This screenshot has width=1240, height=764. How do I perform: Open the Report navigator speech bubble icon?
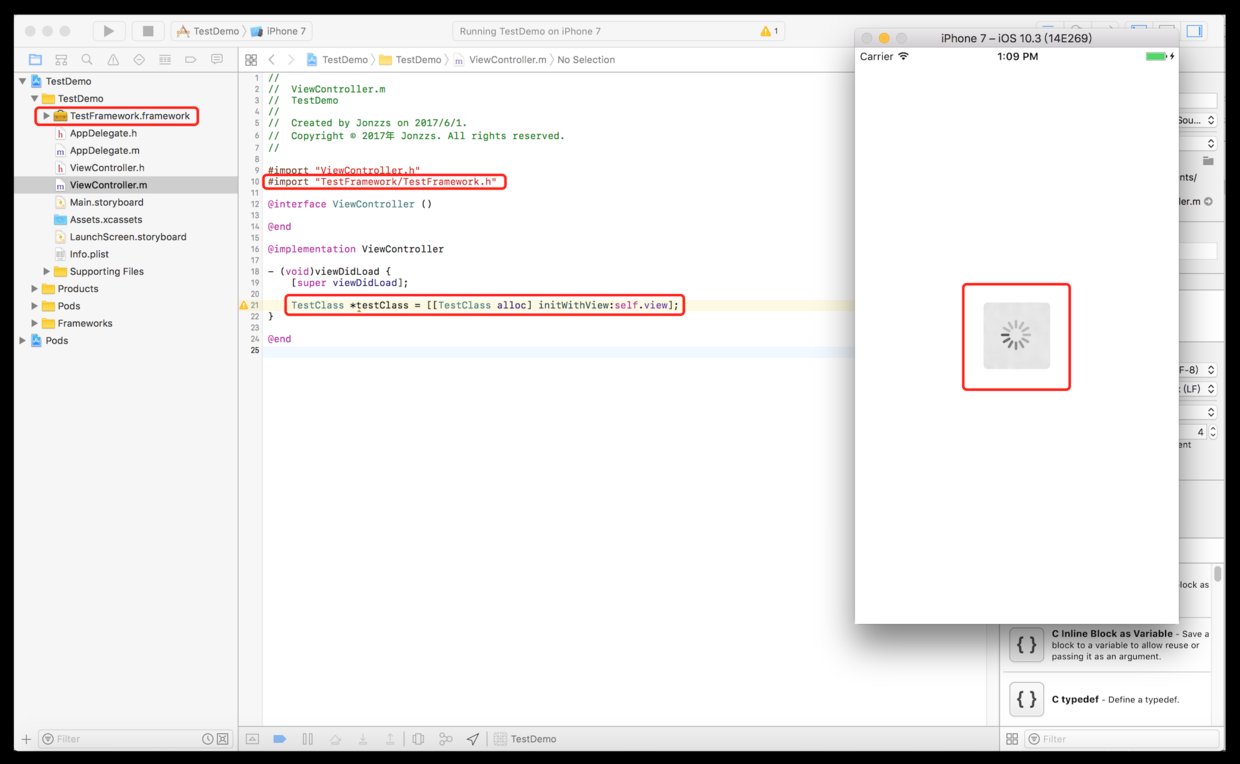217,60
